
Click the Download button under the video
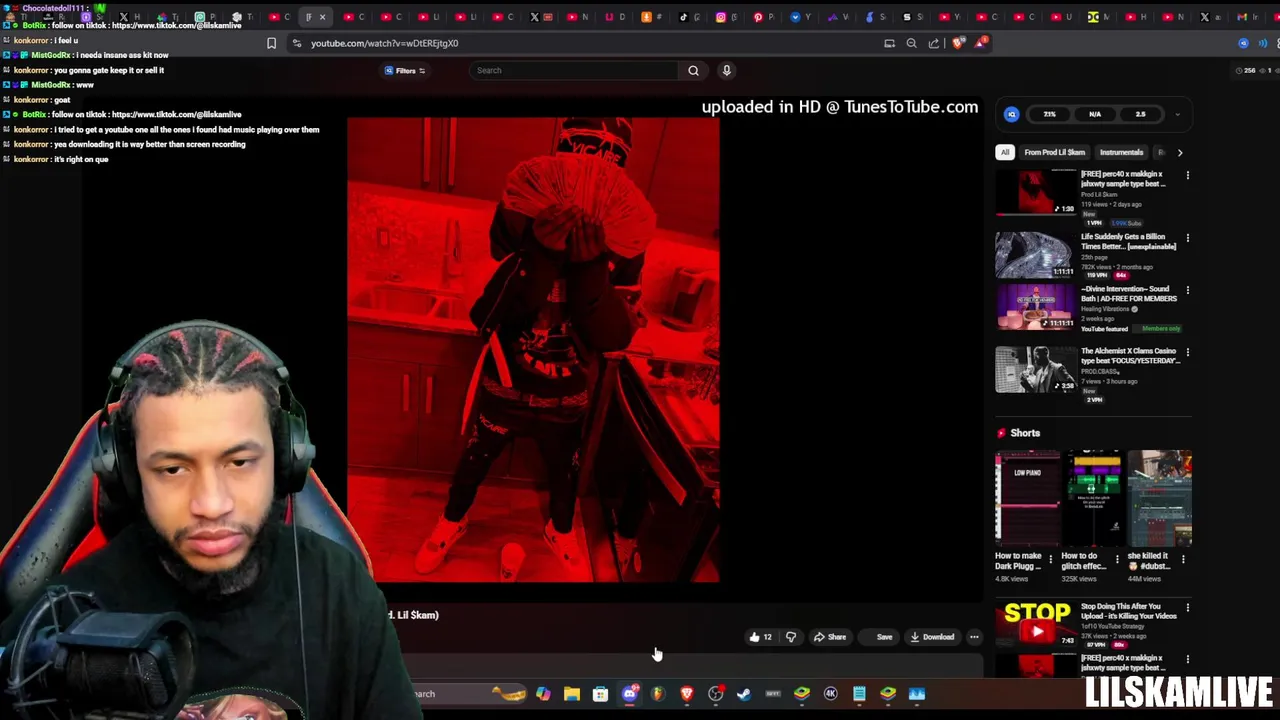click(932, 637)
